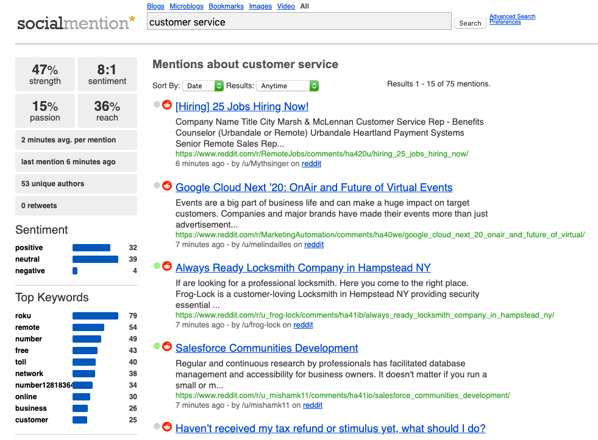This screenshot has height=440, width=598.
Task: Click the positive sentiment bar
Action: click(91, 248)
